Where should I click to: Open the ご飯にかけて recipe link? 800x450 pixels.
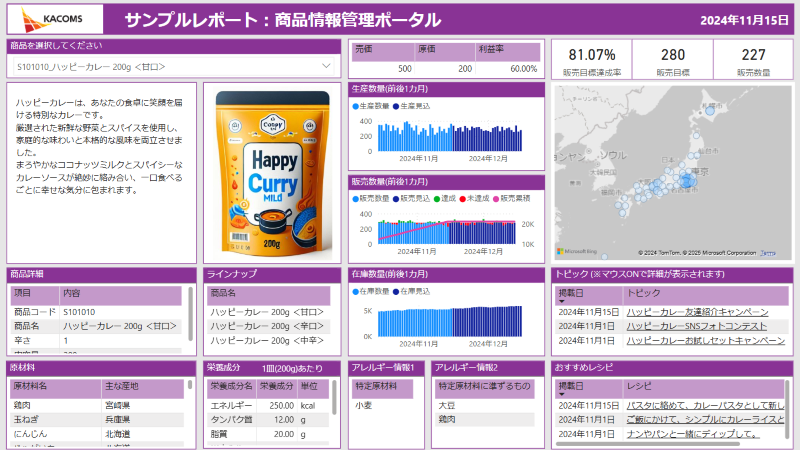point(705,419)
